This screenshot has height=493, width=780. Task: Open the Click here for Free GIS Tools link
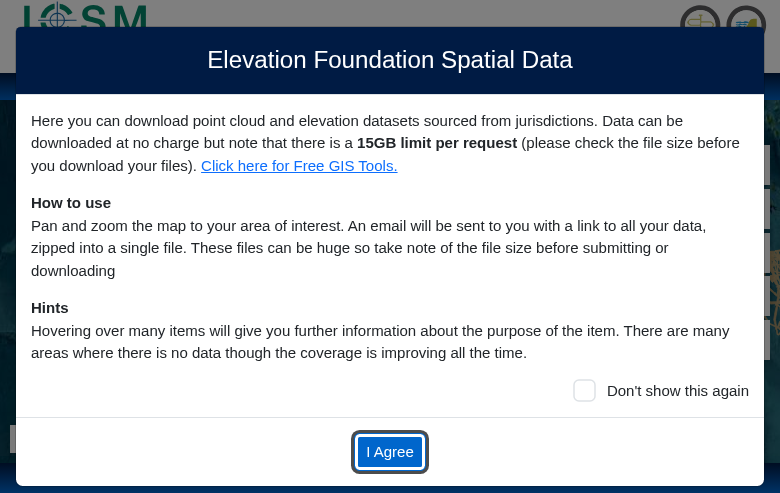click(x=299, y=166)
